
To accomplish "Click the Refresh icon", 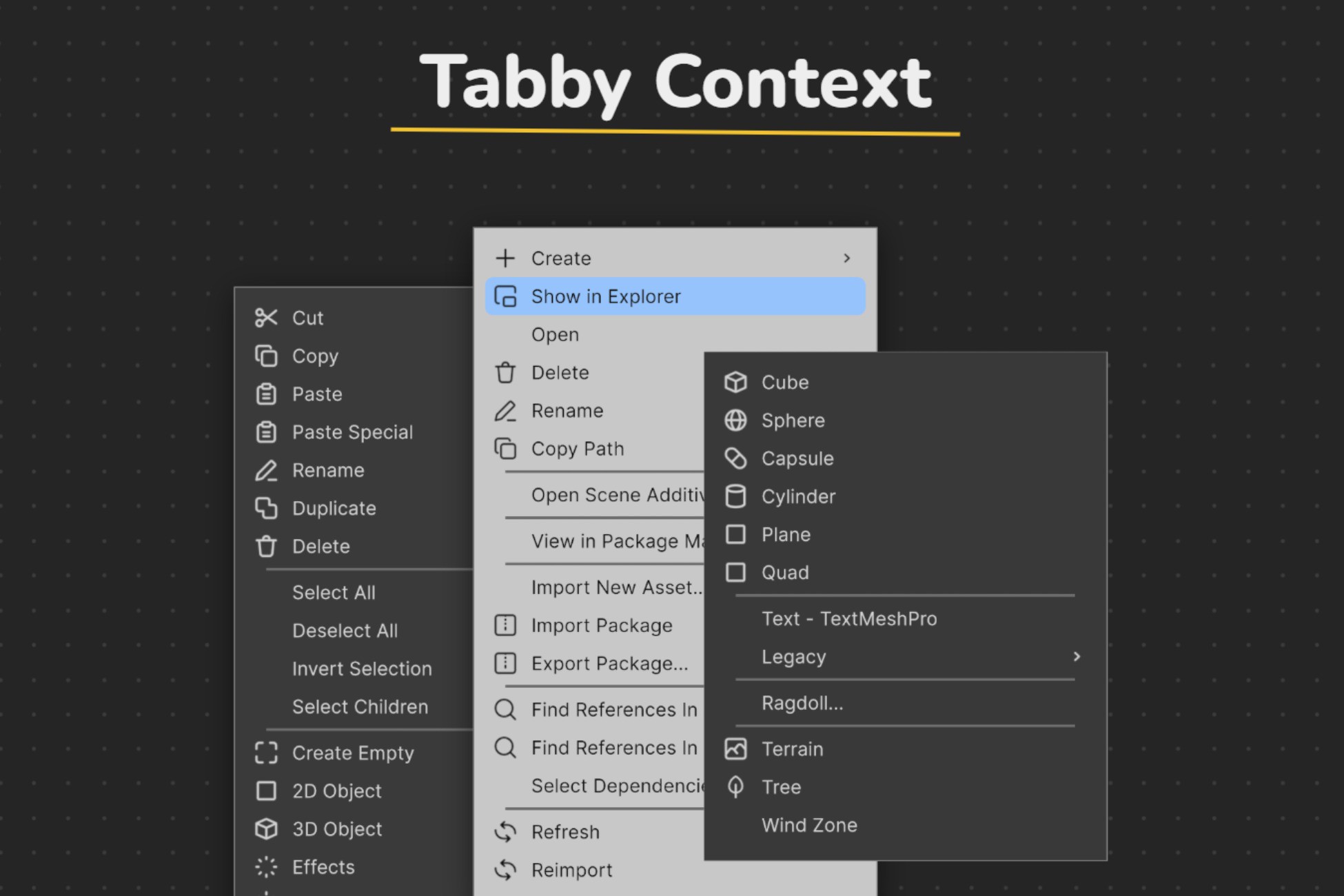I will (x=505, y=832).
